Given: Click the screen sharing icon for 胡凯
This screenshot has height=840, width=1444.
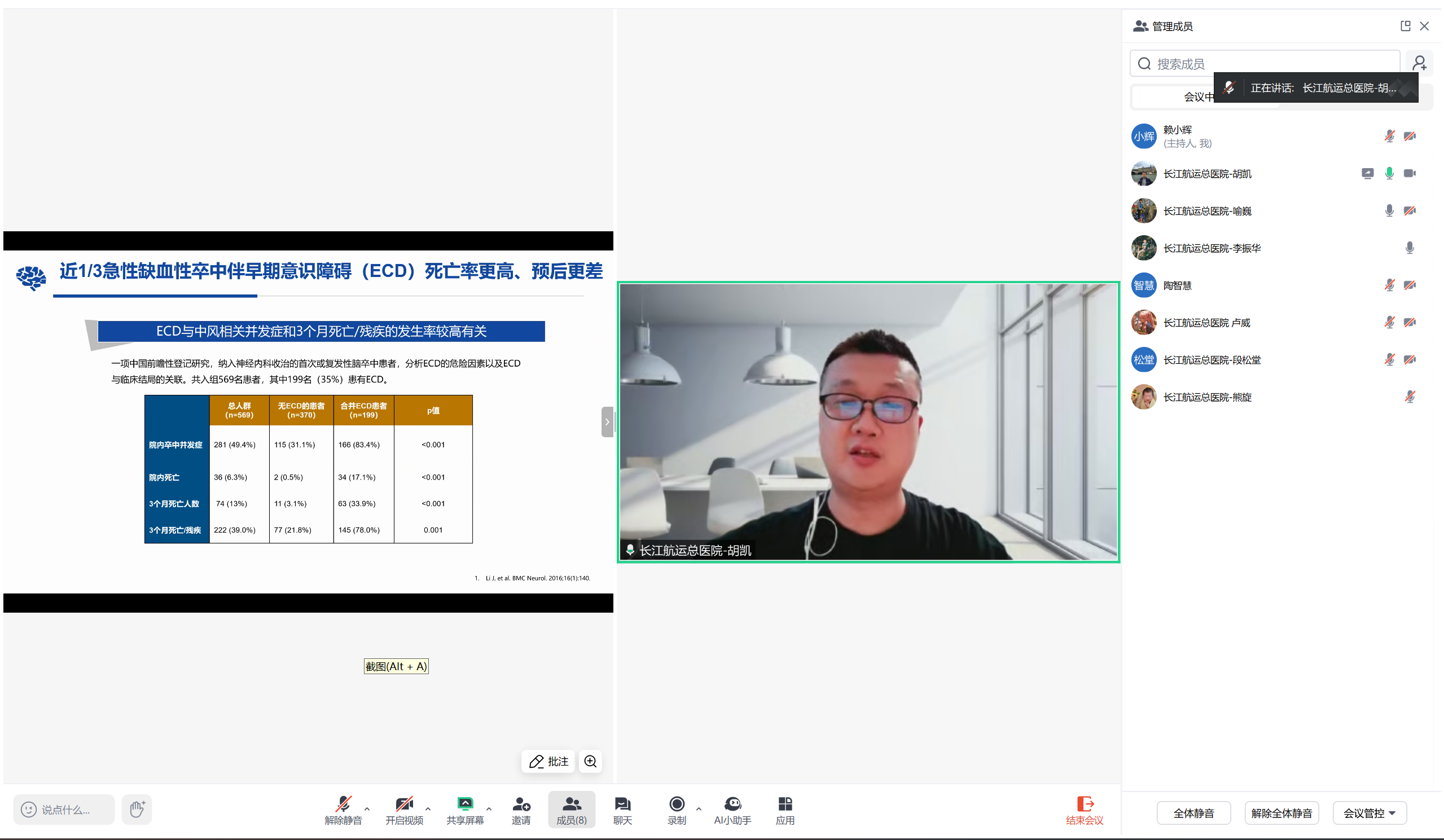Looking at the screenshot, I should click(x=1367, y=174).
